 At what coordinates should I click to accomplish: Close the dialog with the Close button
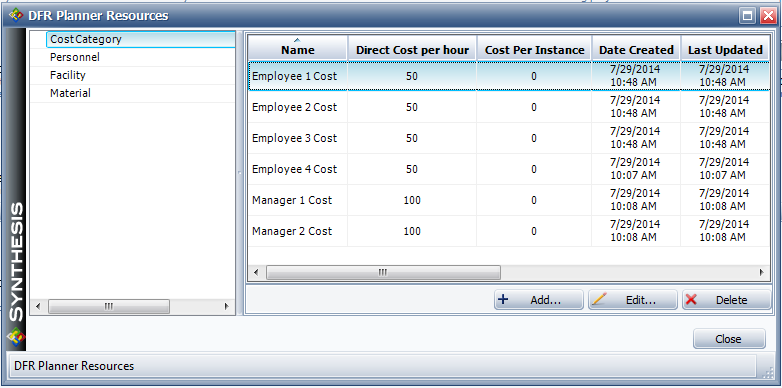(x=729, y=339)
